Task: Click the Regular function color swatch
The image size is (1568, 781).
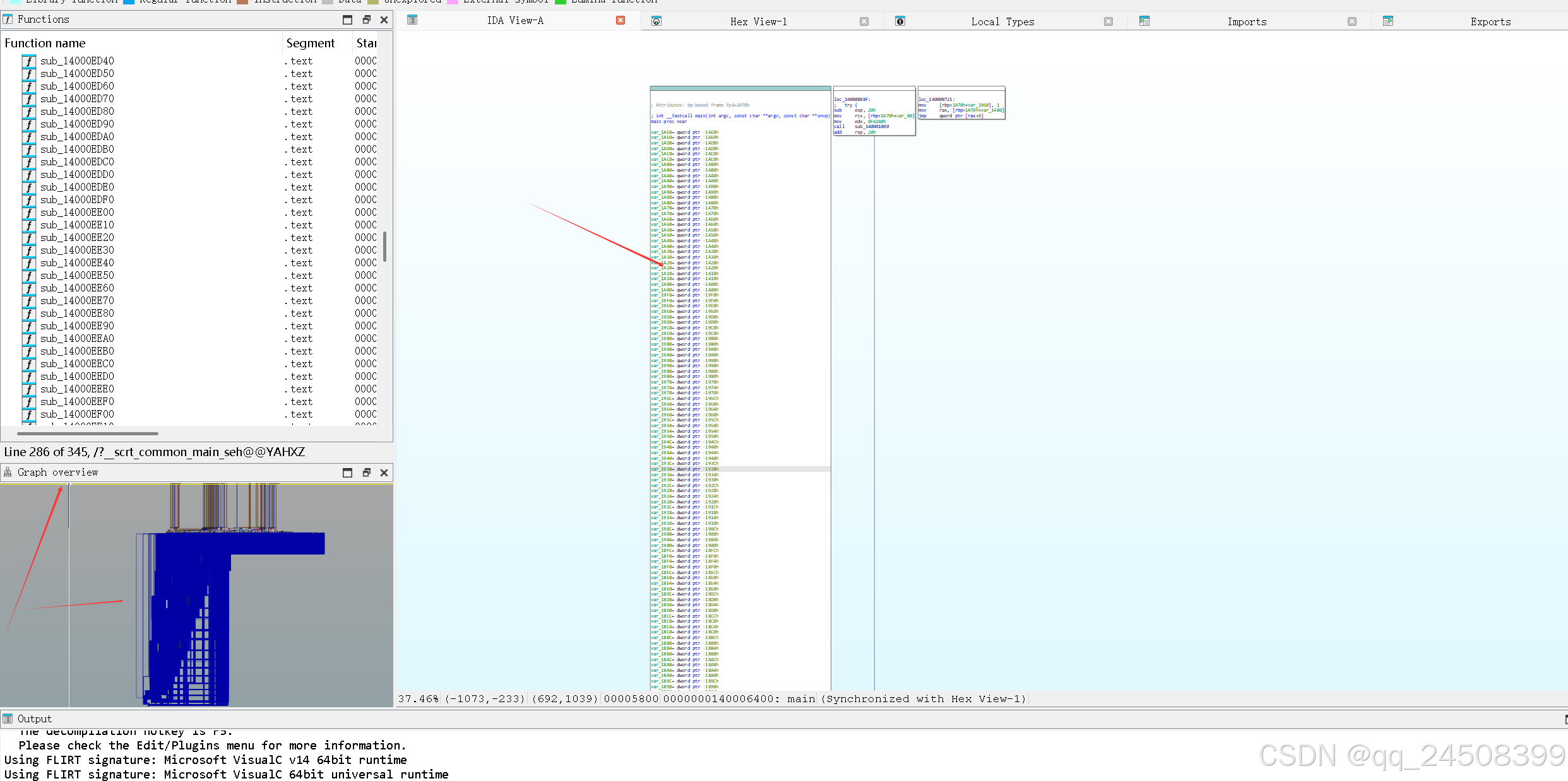Action: click(130, 2)
